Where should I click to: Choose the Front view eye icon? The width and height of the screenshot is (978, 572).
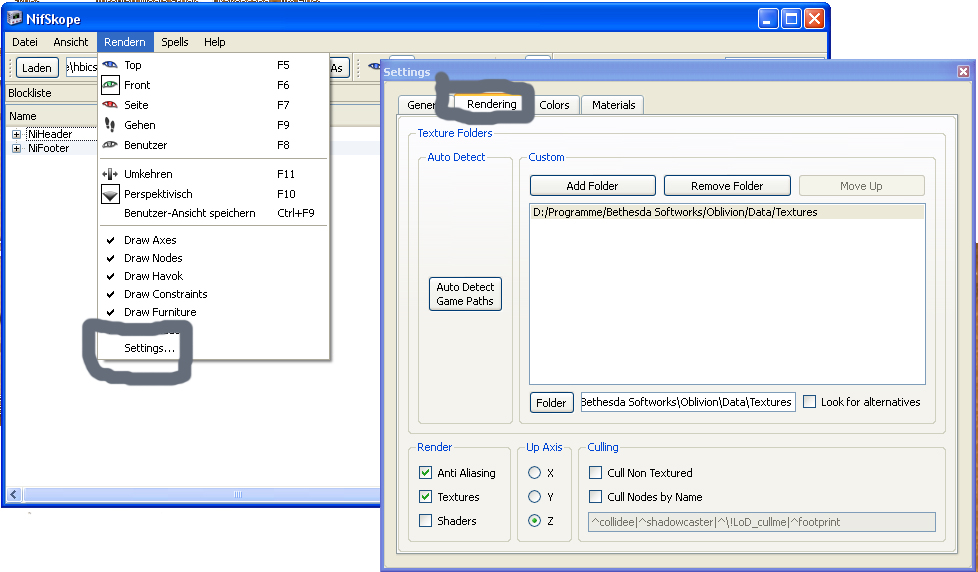(x=110, y=85)
